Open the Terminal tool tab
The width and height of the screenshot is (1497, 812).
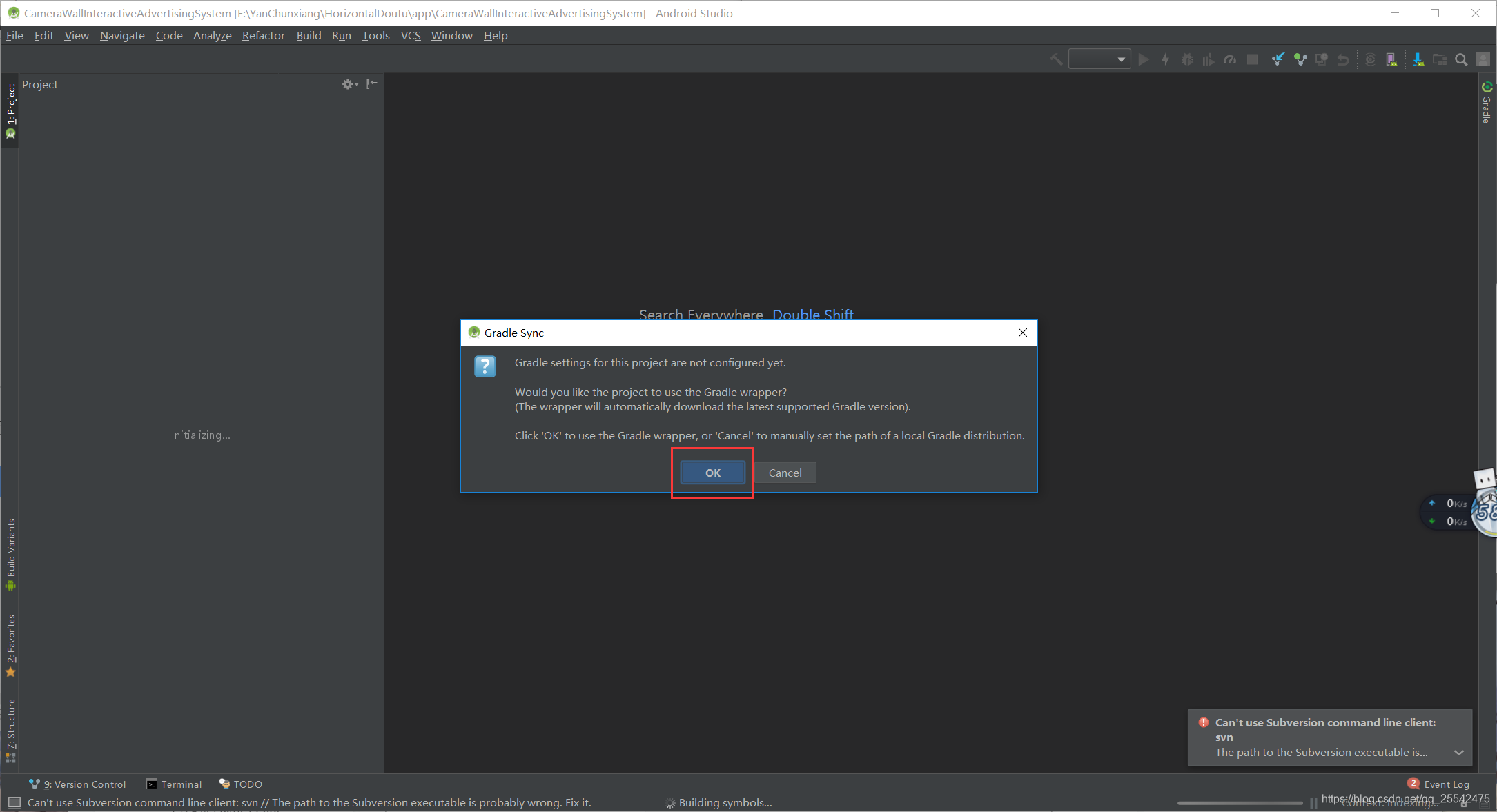coord(174,784)
